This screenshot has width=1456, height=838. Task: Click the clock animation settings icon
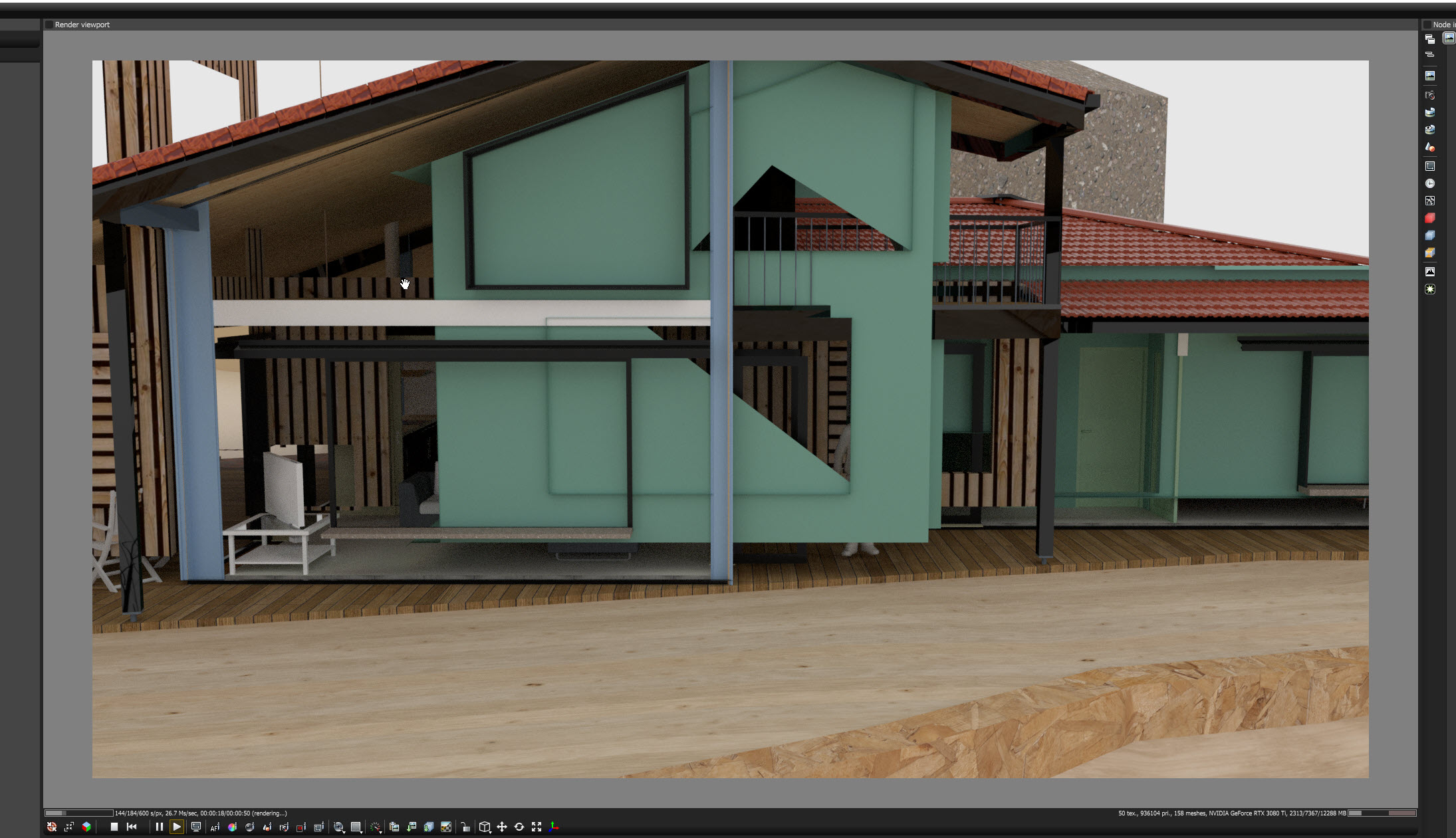(1430, 183)
